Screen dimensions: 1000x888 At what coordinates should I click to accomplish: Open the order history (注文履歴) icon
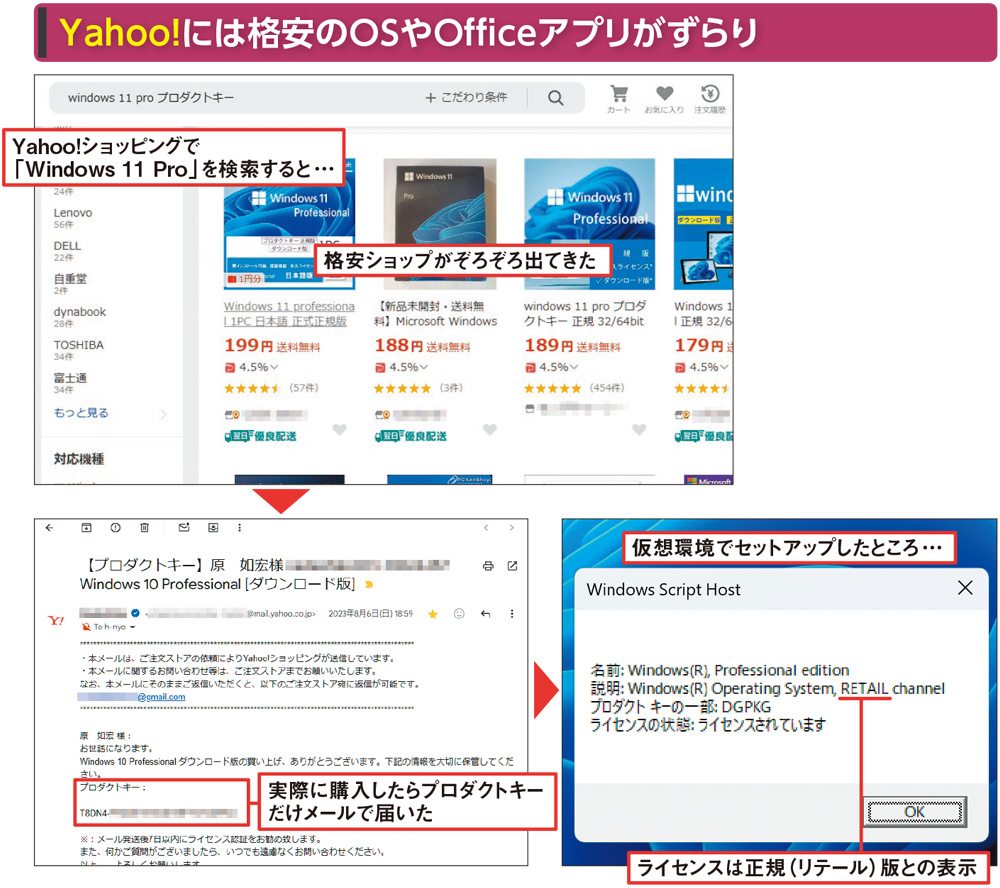710,99
